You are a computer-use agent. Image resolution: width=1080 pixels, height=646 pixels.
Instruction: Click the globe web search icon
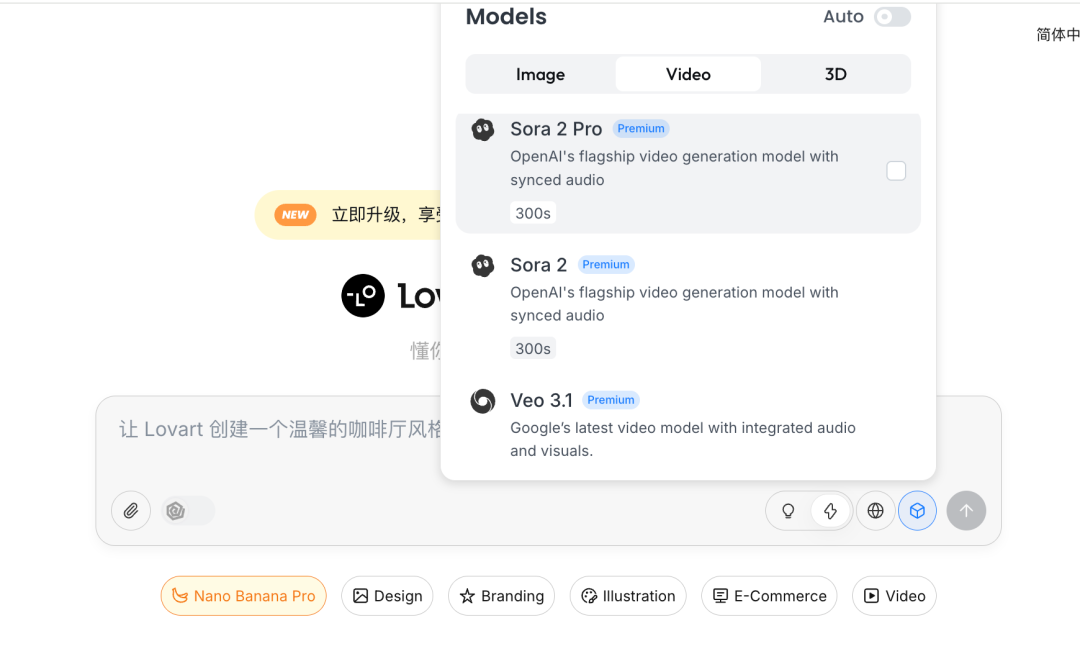[x=875, y=510]
